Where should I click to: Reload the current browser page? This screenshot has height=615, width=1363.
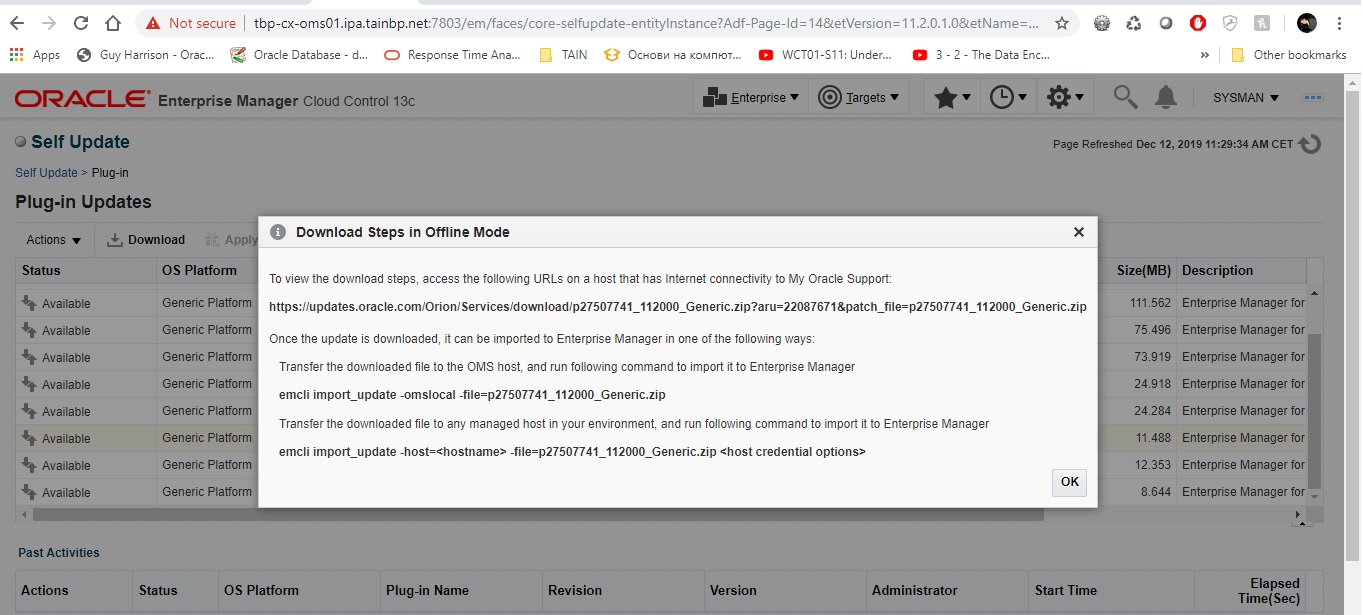[81, 23]
